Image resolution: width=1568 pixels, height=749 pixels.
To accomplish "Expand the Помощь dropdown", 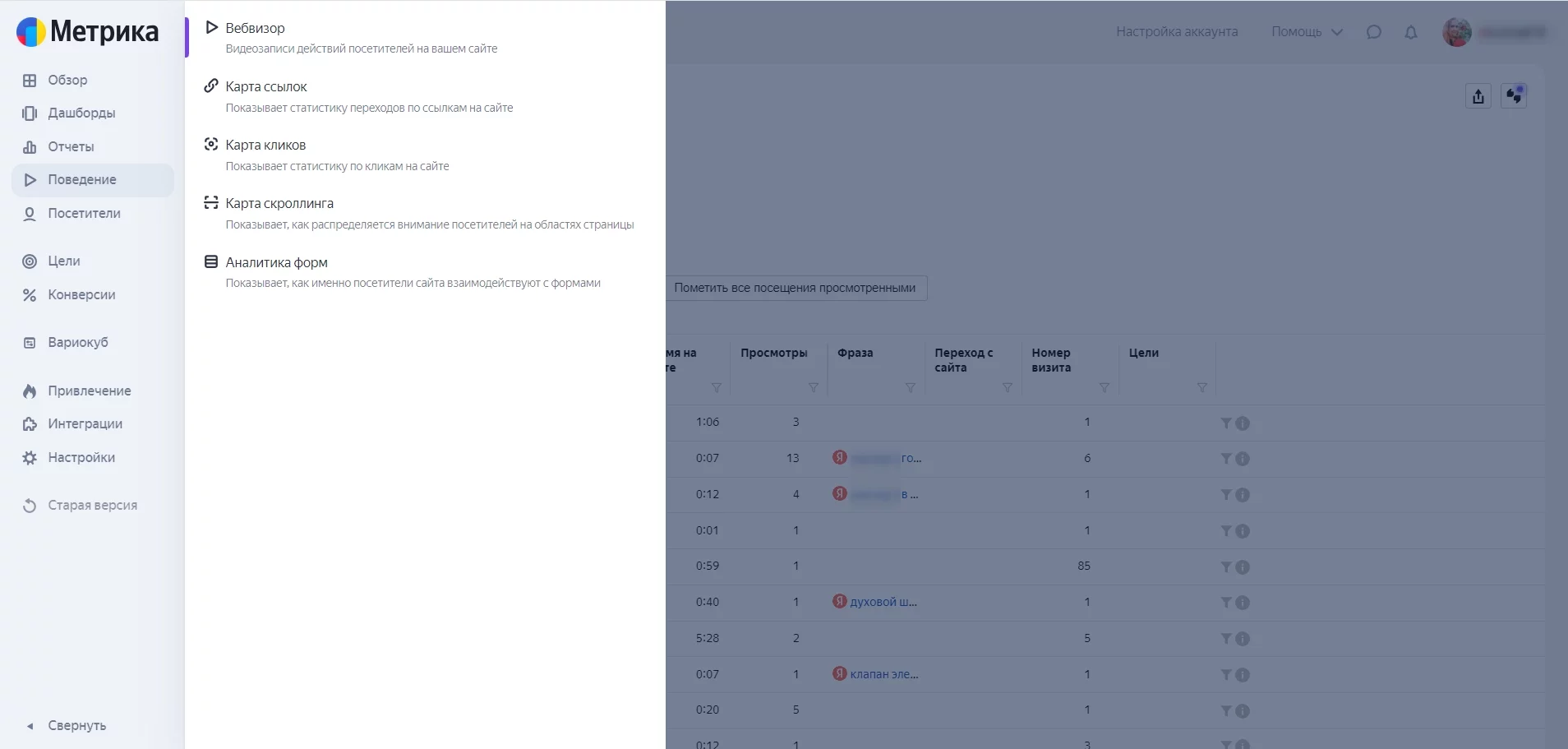I will point(1307,31).
